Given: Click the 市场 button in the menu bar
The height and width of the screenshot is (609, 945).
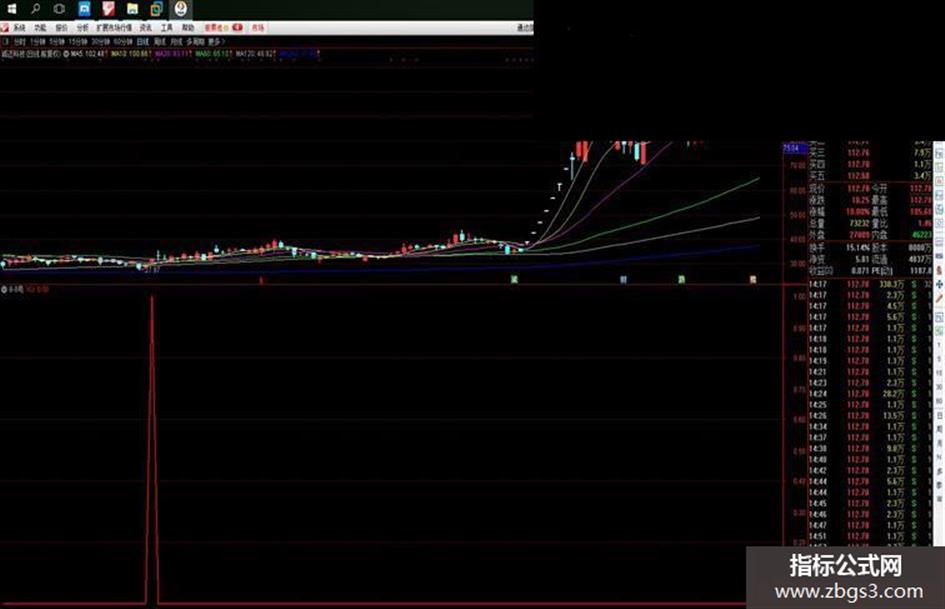Looking at the screenshot, I should (258, 28).
